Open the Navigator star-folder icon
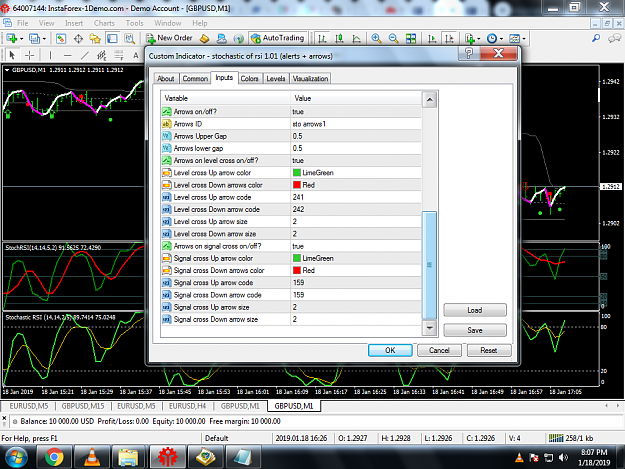The width and height of the screenshot is (625, 469). click(x=95, y=39)
